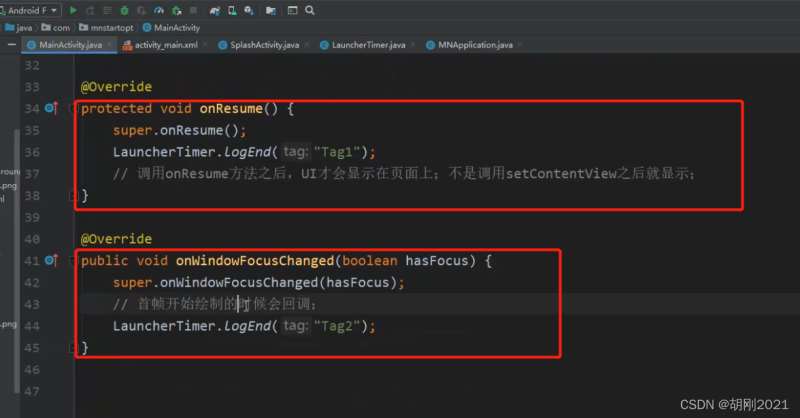
Task: Open the Device File Explorer folder icon
Action: pyautogui.click(x=271, y=10)
